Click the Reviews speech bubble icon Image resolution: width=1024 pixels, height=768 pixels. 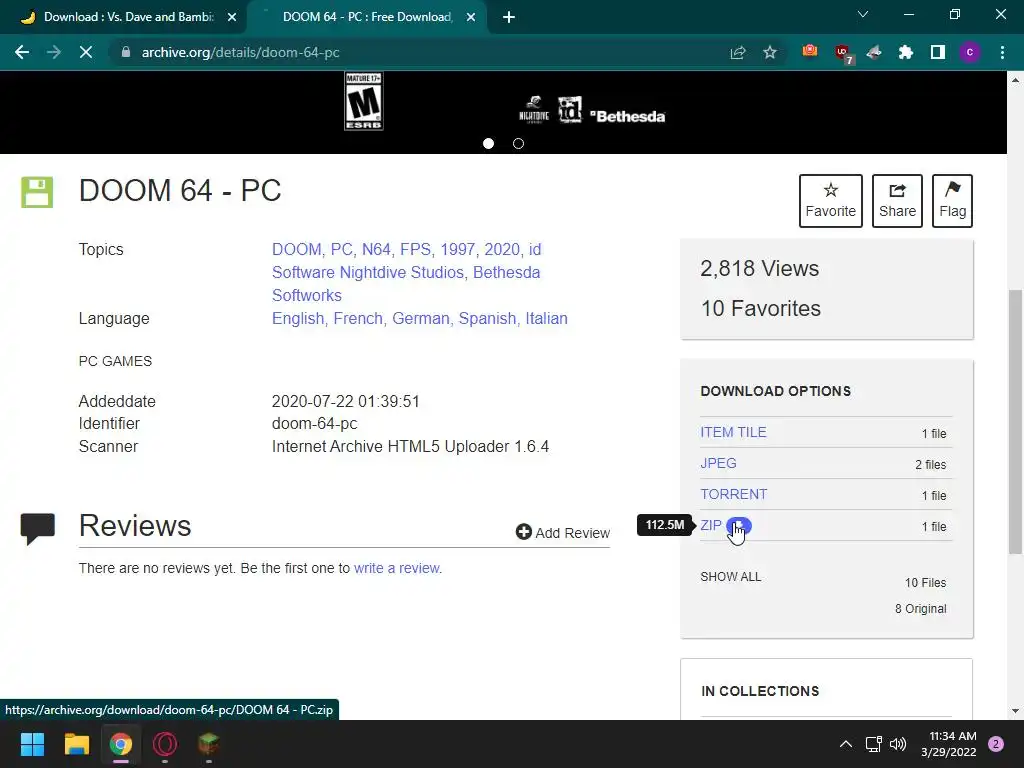(38, 528)
